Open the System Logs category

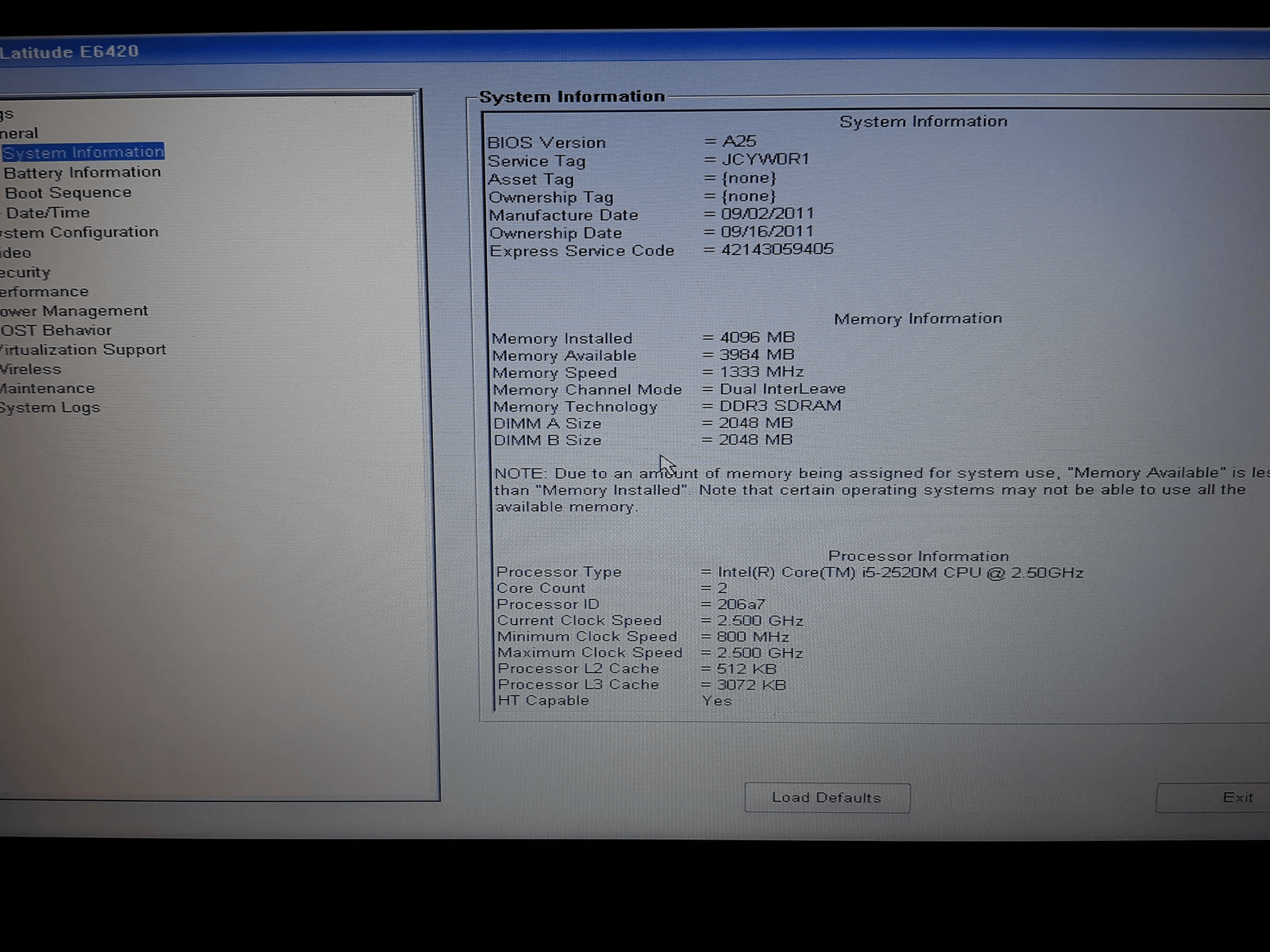[x=50, y=408]
